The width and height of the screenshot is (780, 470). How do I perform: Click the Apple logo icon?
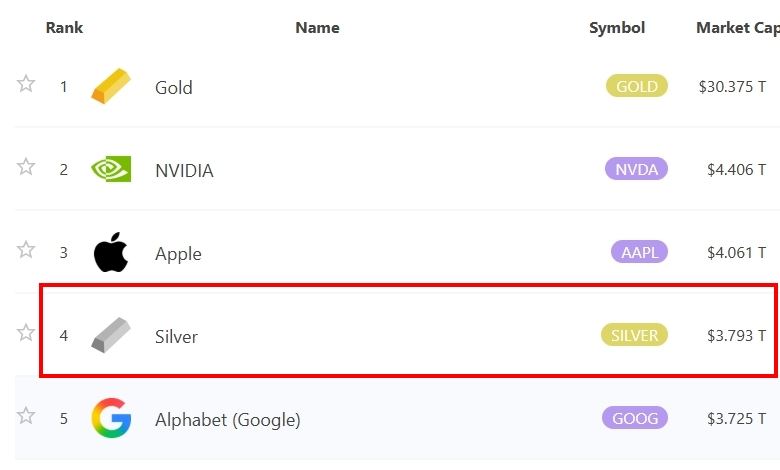pyautogui.click(x=111, y=253)
